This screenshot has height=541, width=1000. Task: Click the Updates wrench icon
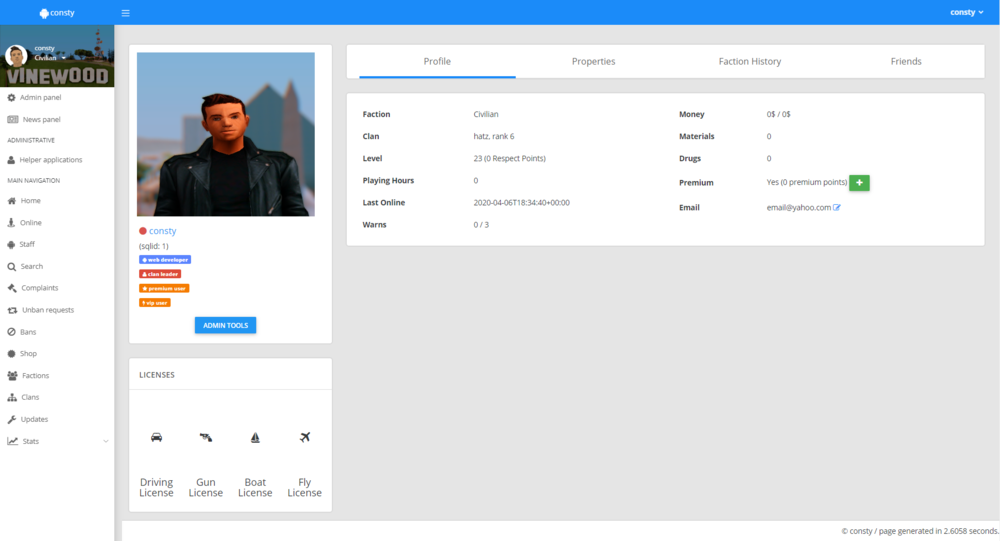click(11, 419)
